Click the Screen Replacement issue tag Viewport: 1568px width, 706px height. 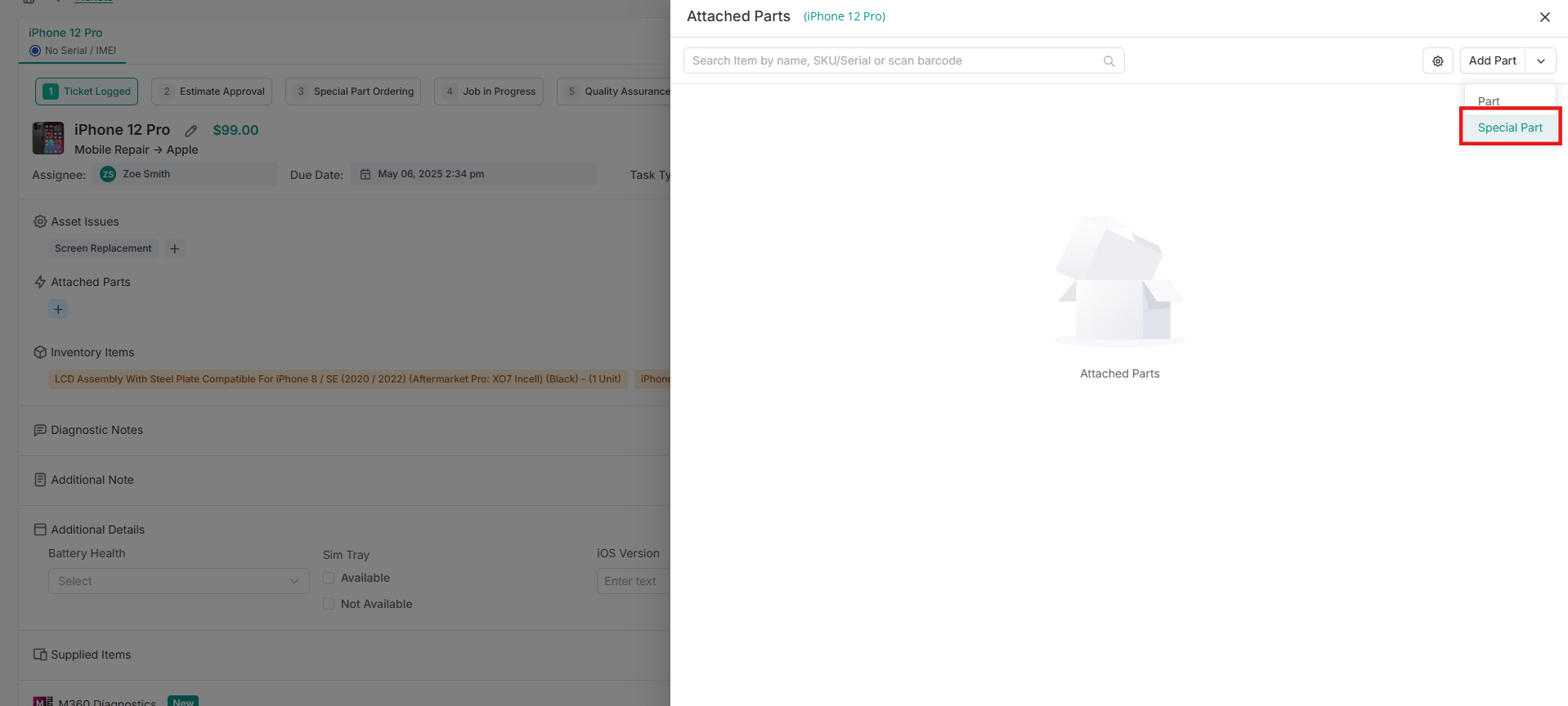point(103,248)
